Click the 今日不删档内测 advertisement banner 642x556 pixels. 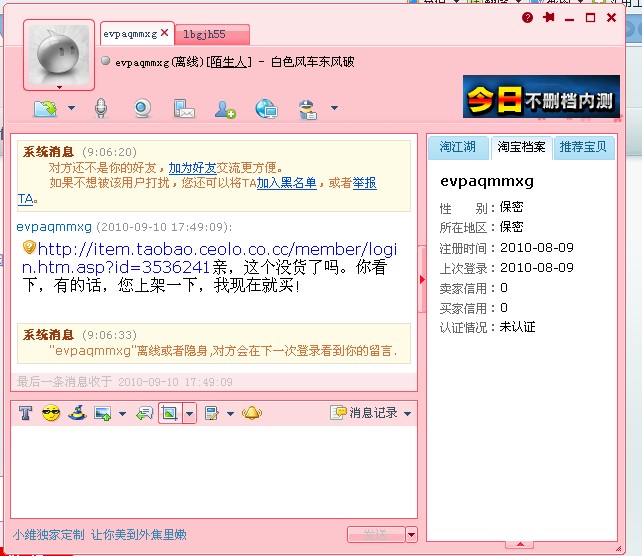point(541,97)
